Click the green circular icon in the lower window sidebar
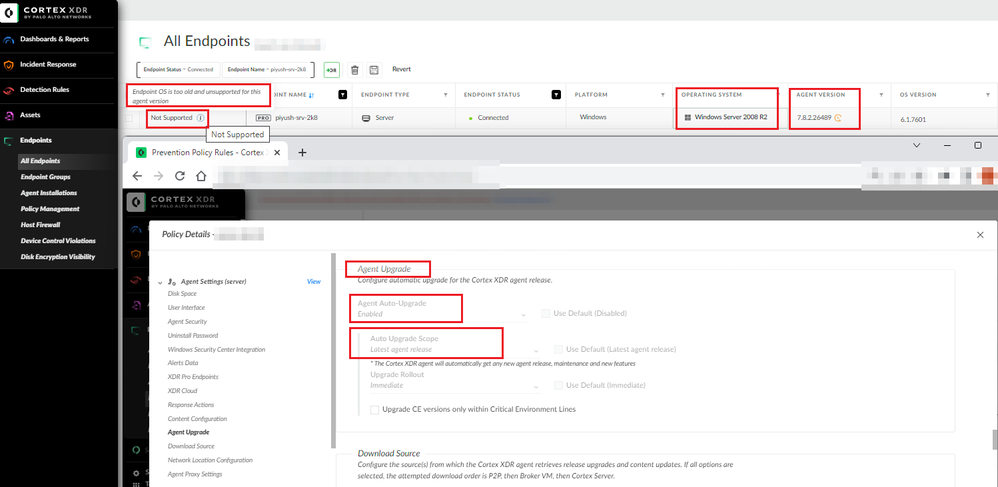The height and width of the screenshot is (487, 998). 136,449
